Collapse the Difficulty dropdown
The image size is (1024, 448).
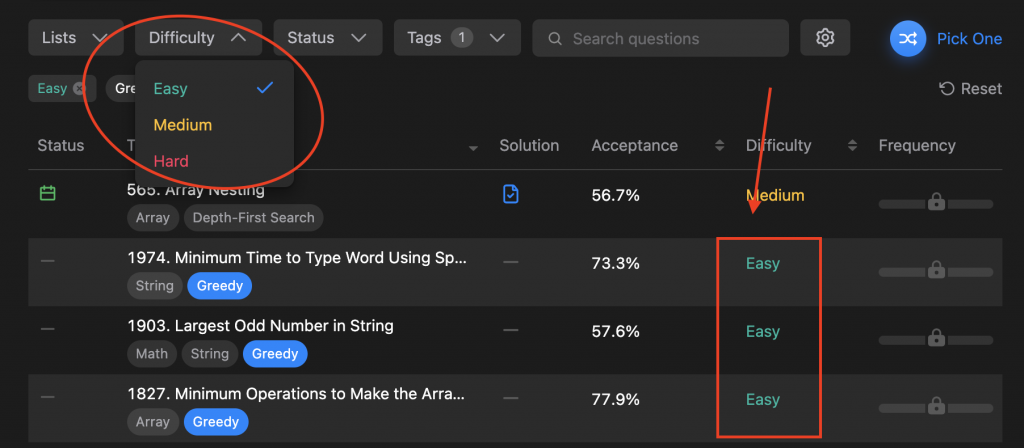[x=198, y=38]
